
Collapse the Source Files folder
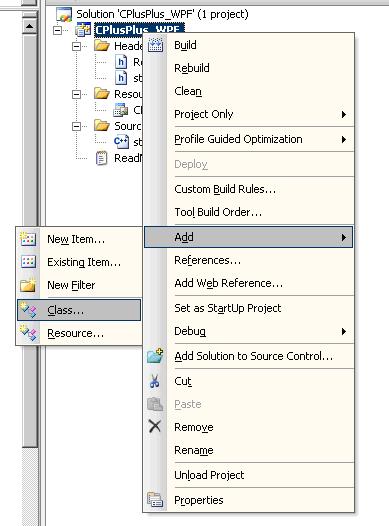76,126
